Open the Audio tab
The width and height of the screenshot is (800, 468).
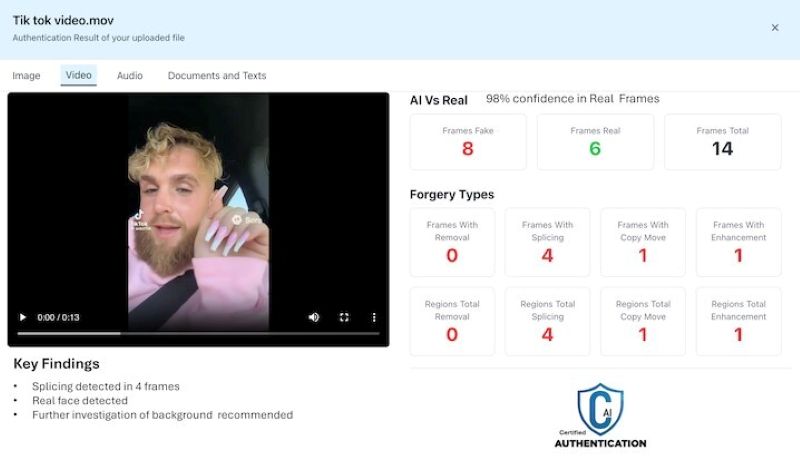pyautogui.click(x=130, y=76)
